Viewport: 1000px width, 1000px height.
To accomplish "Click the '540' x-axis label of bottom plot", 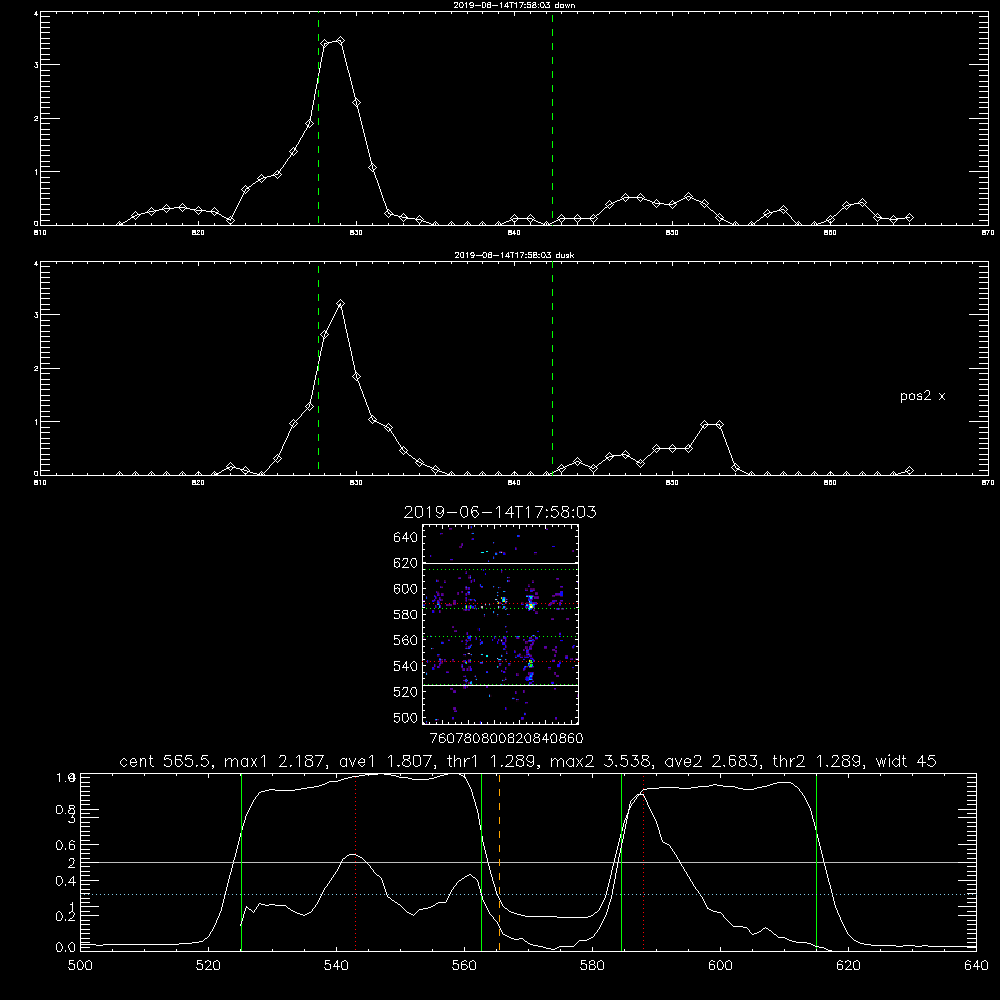I will click(336, 966).
